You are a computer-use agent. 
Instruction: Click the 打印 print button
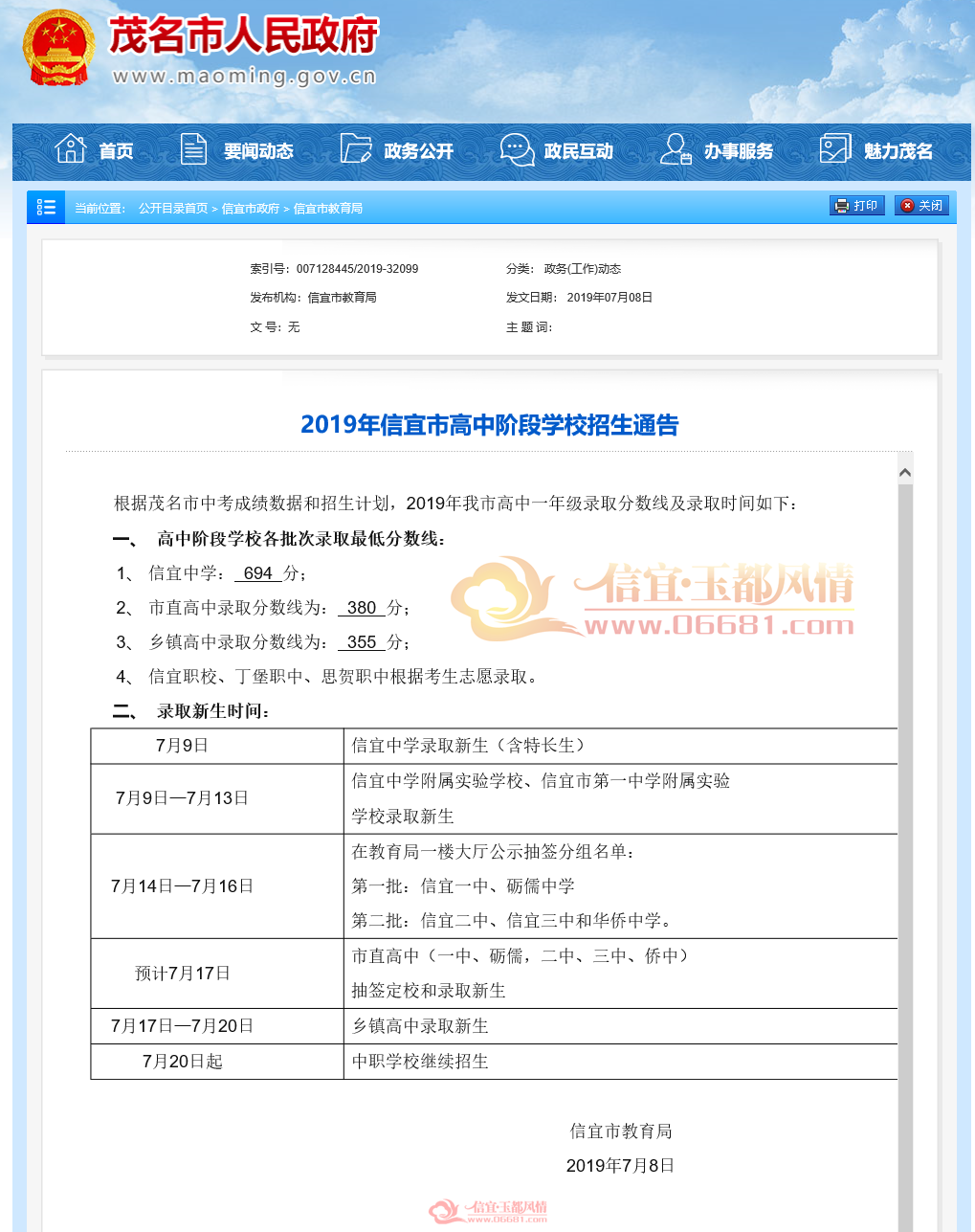856,206
